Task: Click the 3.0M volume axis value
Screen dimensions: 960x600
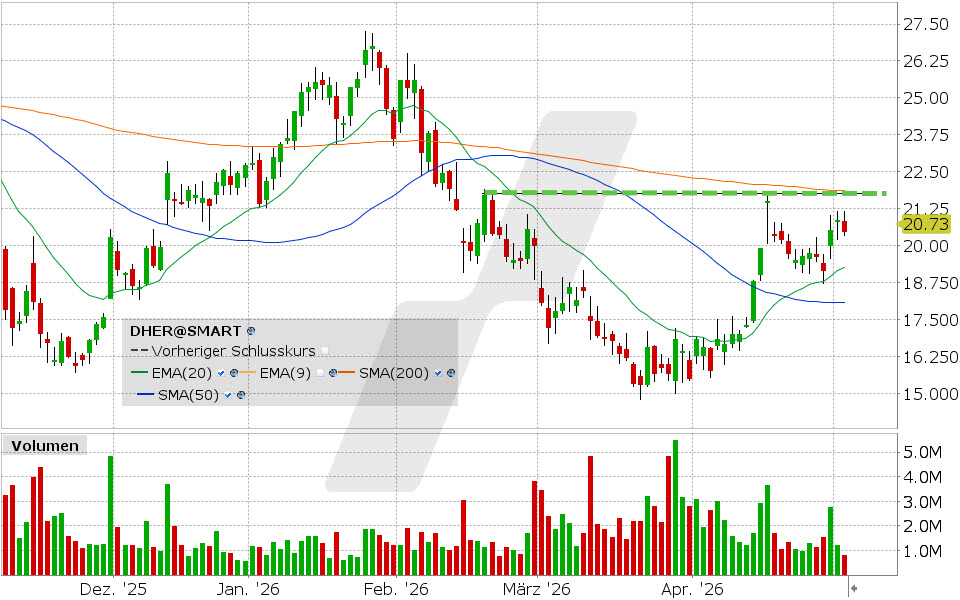Action: (923, 502)
